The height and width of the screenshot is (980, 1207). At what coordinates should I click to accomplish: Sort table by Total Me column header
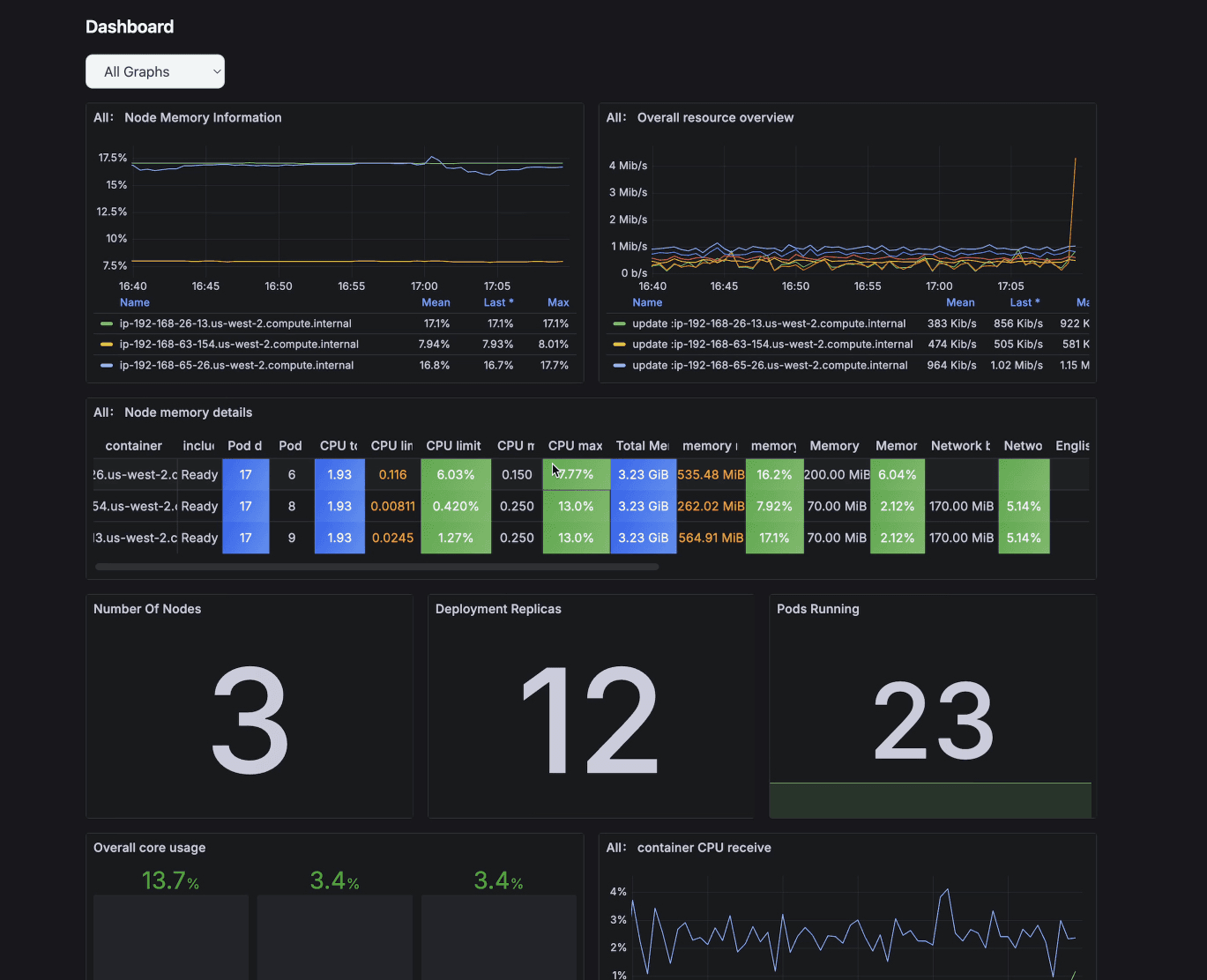[x=643, y=446]
